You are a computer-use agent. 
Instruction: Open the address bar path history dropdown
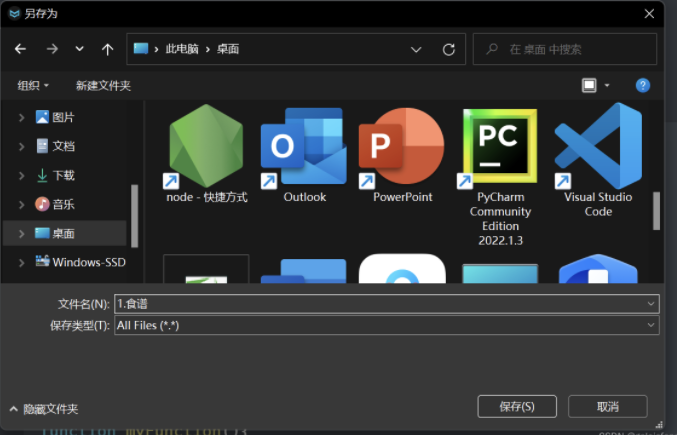coord(417,49)
